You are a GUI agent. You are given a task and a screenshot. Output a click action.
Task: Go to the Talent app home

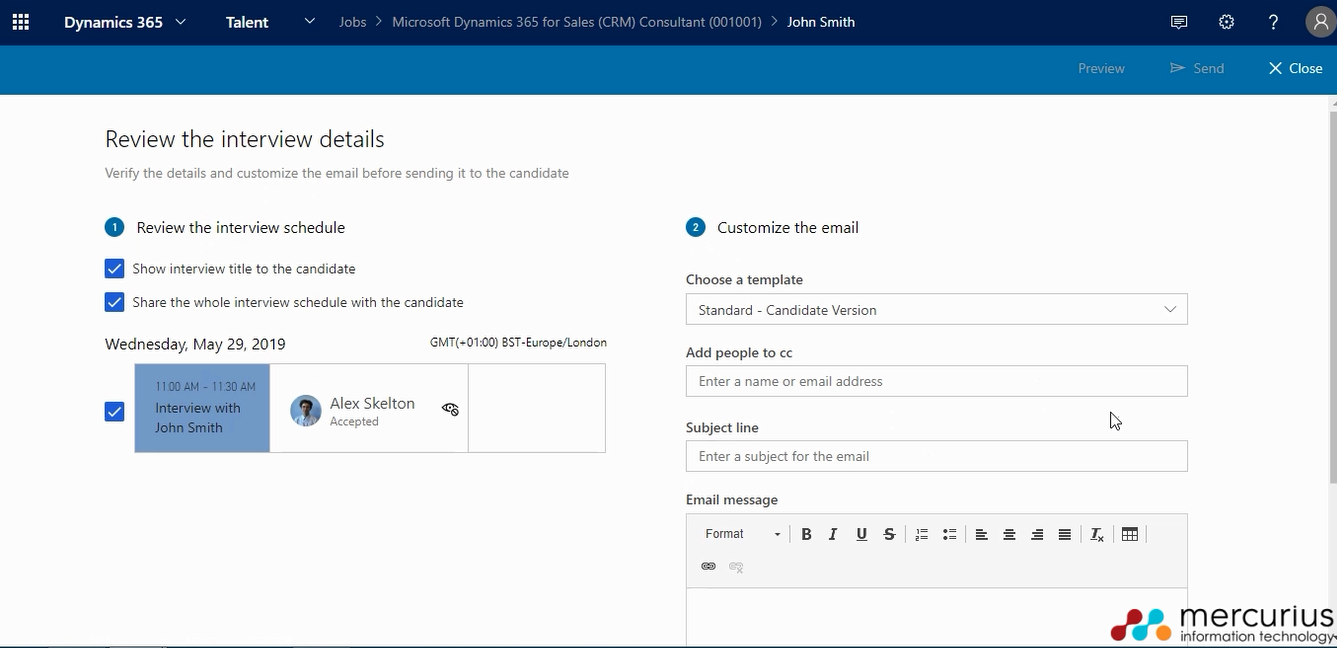point(247,22)
